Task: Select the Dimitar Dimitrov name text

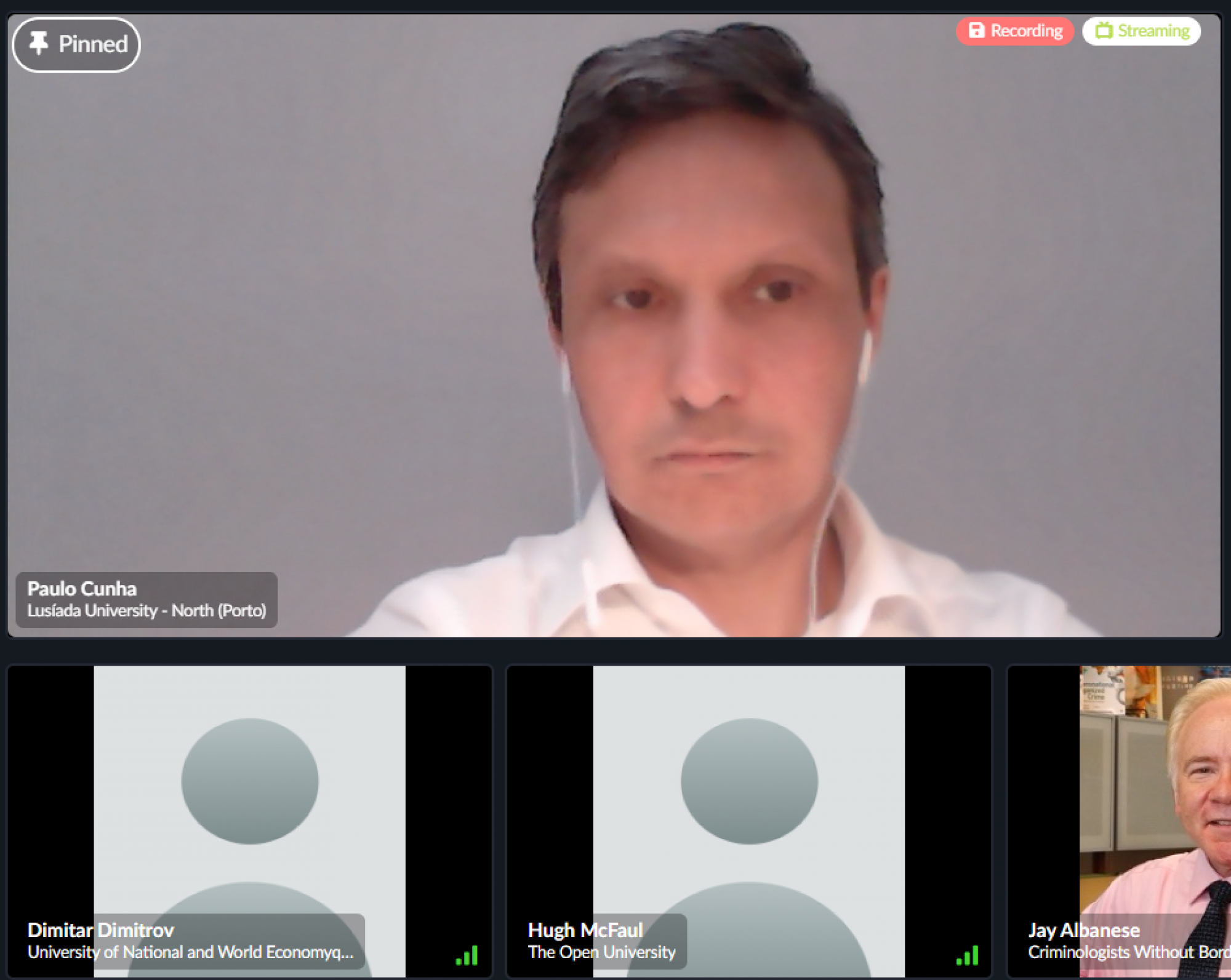Action: click(x=100, y=930)
